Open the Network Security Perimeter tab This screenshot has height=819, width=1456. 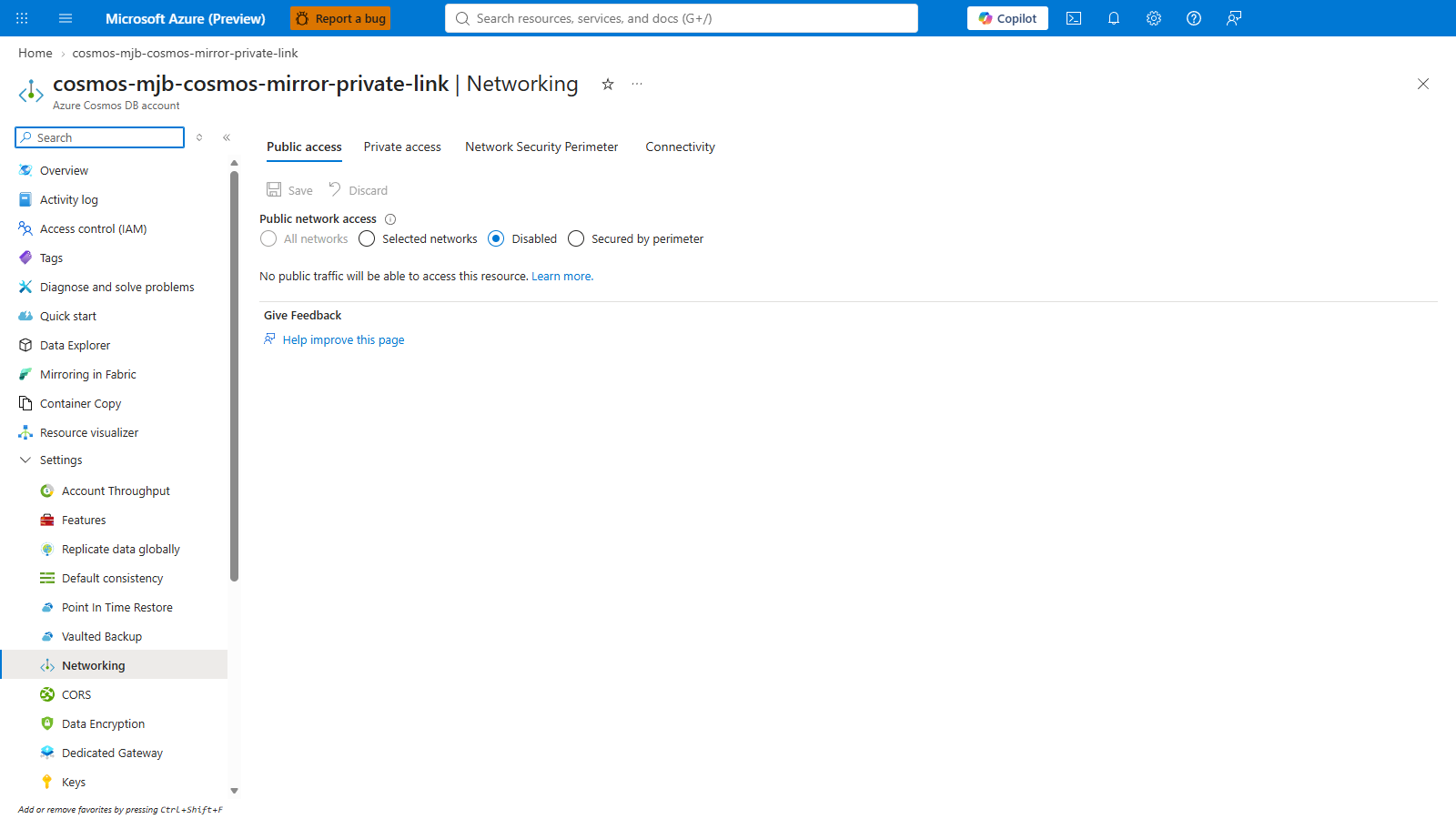(541, 147)
